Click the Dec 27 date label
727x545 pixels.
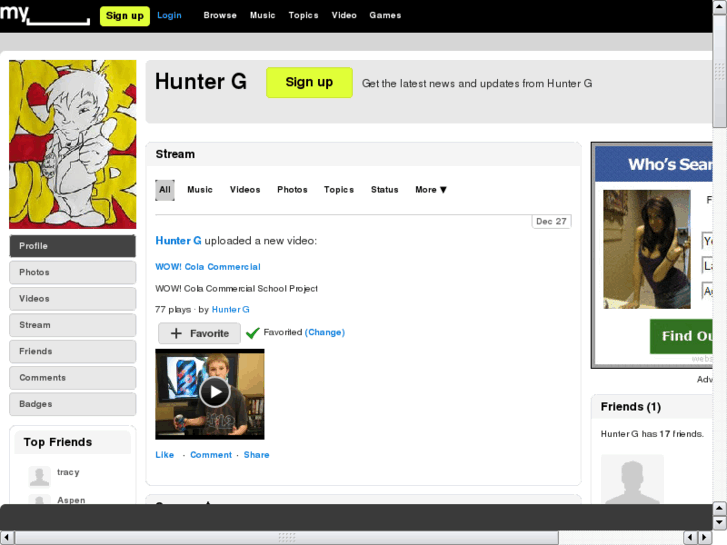pos(551,221)
